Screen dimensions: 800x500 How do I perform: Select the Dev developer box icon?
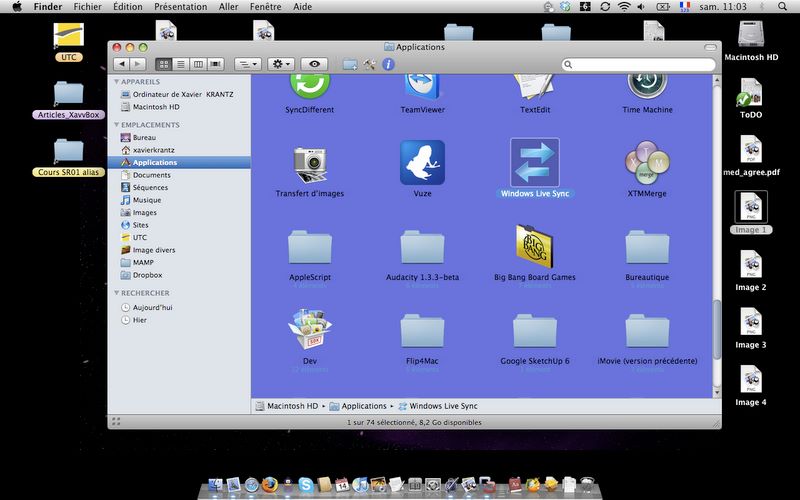point(310,329)
